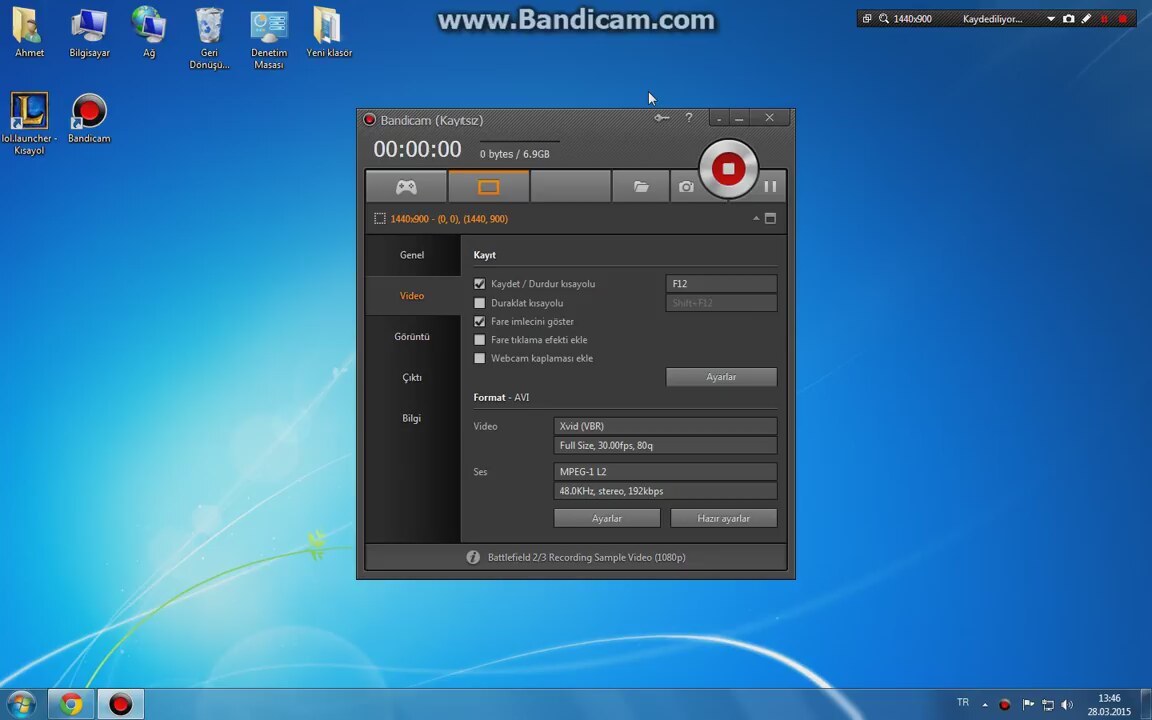
Task: Toggle fullscreen target window icon
Action: 770,218
